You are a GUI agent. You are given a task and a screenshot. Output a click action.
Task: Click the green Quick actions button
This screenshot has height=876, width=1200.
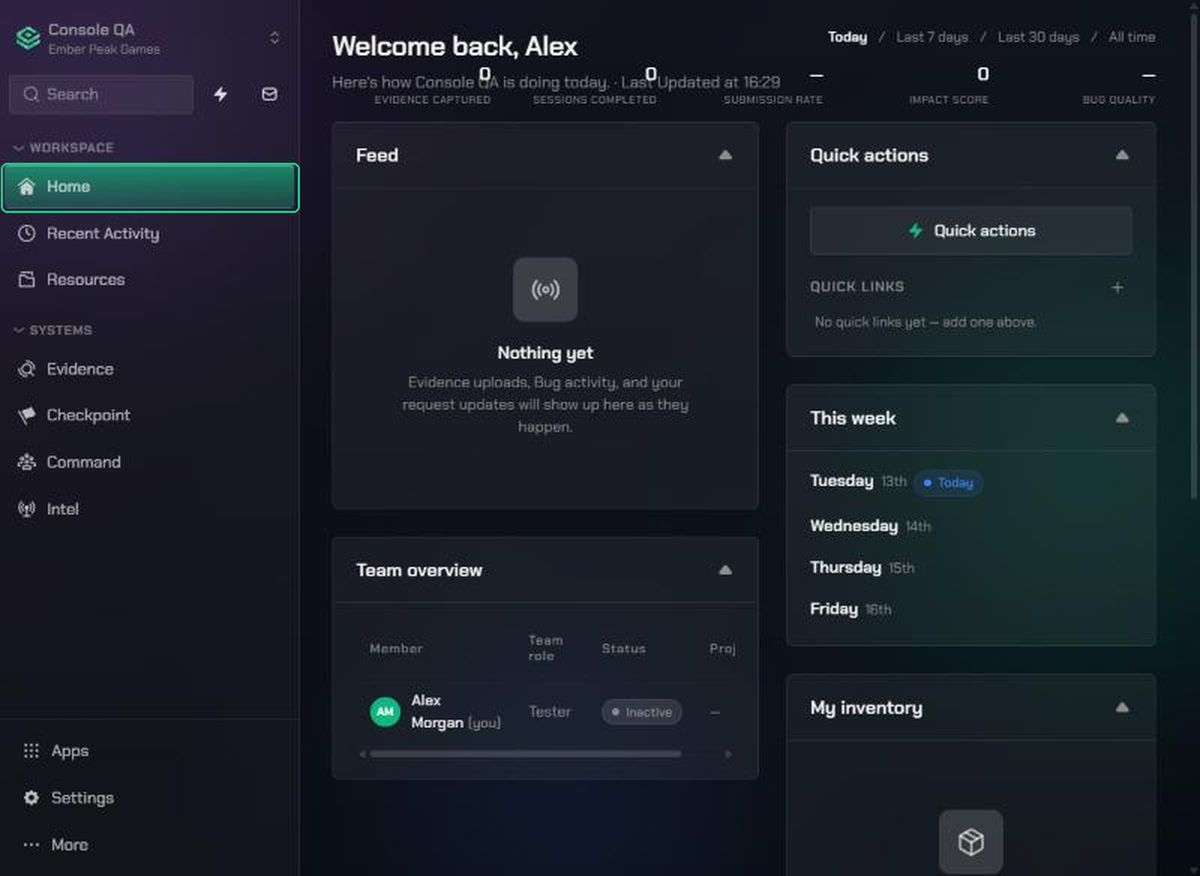coord(971,231)
